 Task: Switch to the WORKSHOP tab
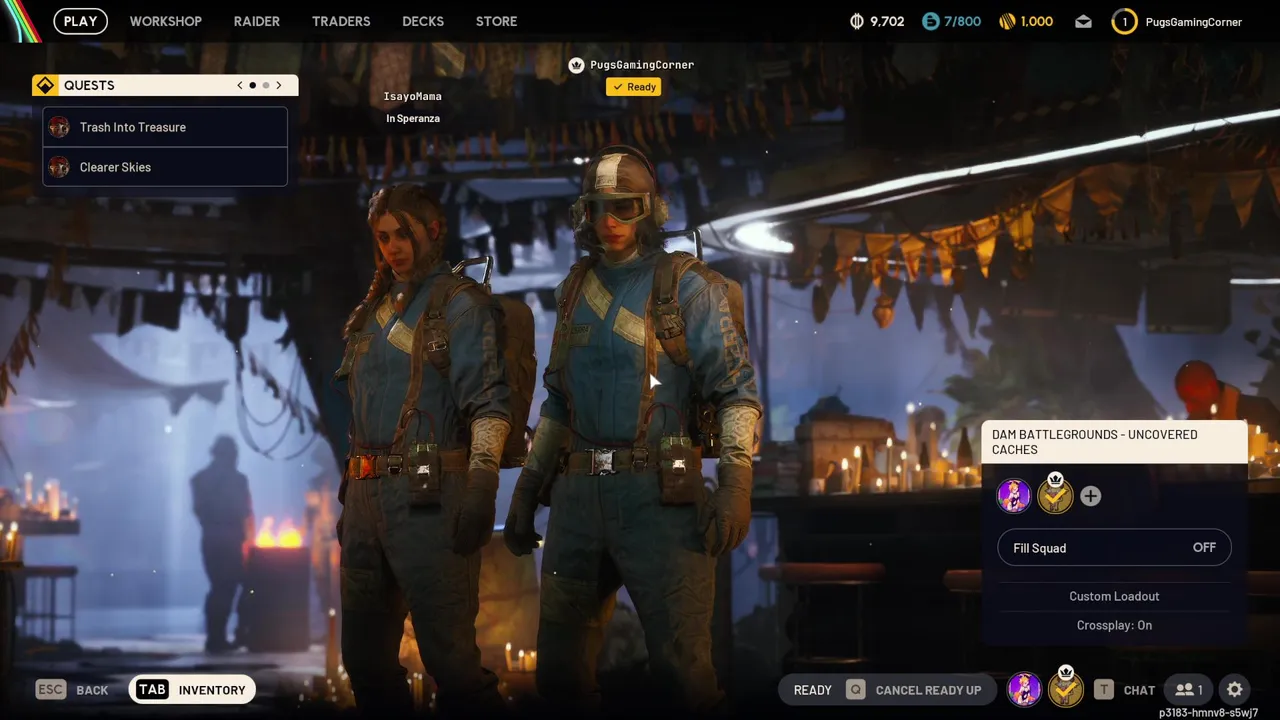coord(166,21)
